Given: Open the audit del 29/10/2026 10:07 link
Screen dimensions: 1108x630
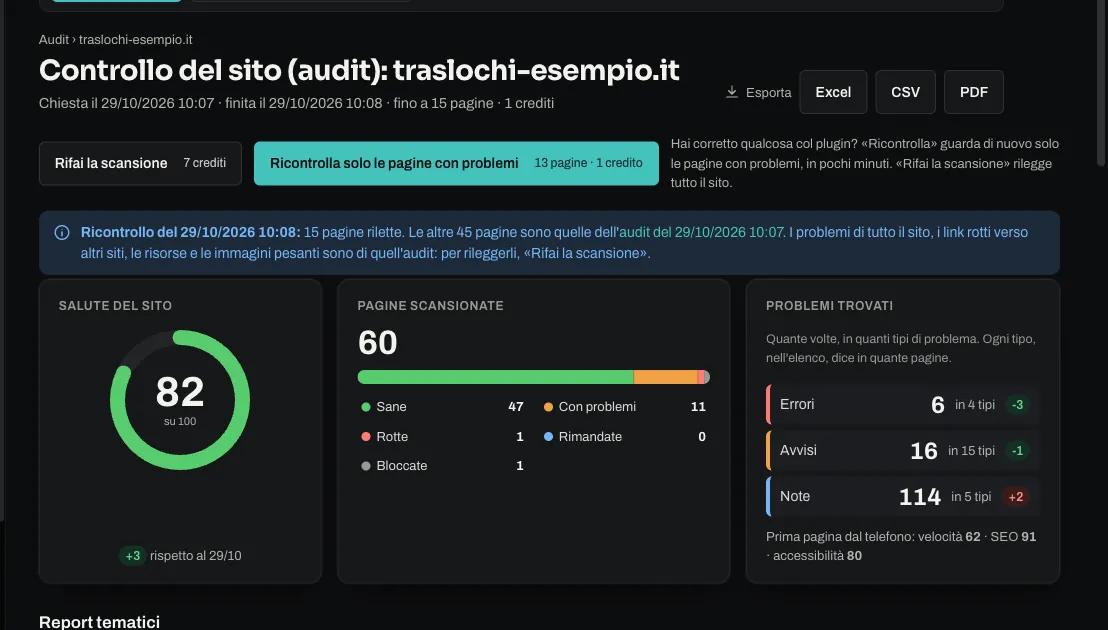Looking at the screenshot, I should pyautogui.click(x=702, y=232).
